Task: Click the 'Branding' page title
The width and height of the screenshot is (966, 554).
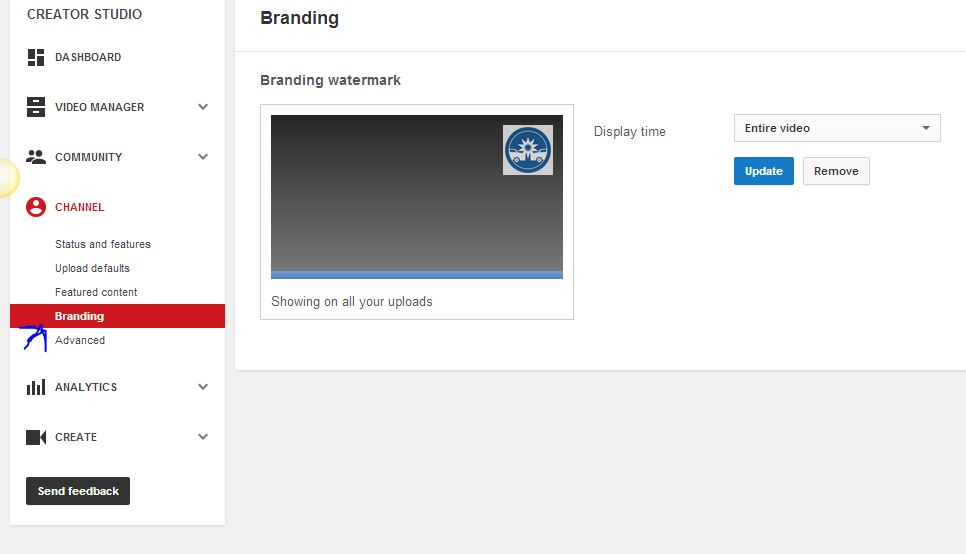Action: (x=299, y=18)
